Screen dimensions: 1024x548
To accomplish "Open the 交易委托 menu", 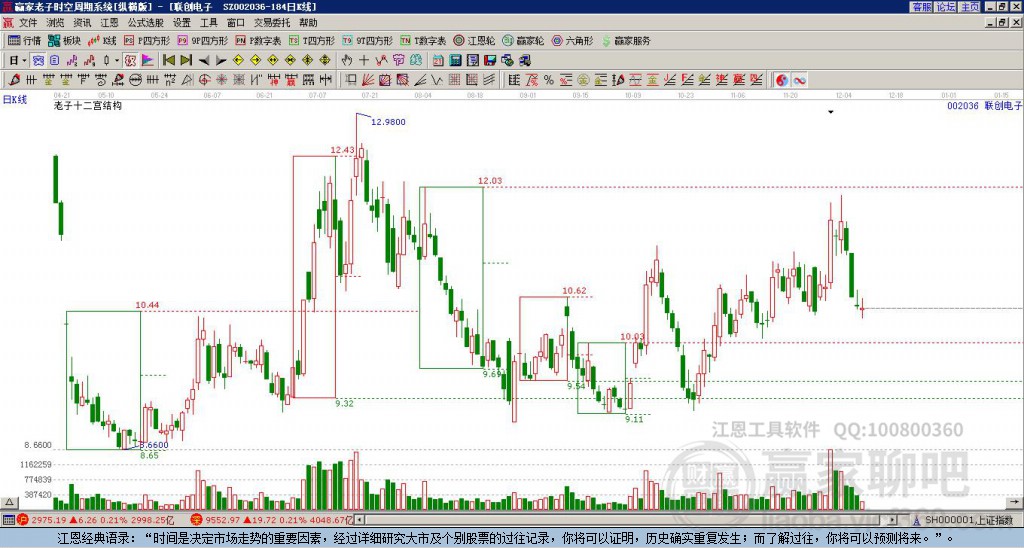I will click(x=272, y=23).
